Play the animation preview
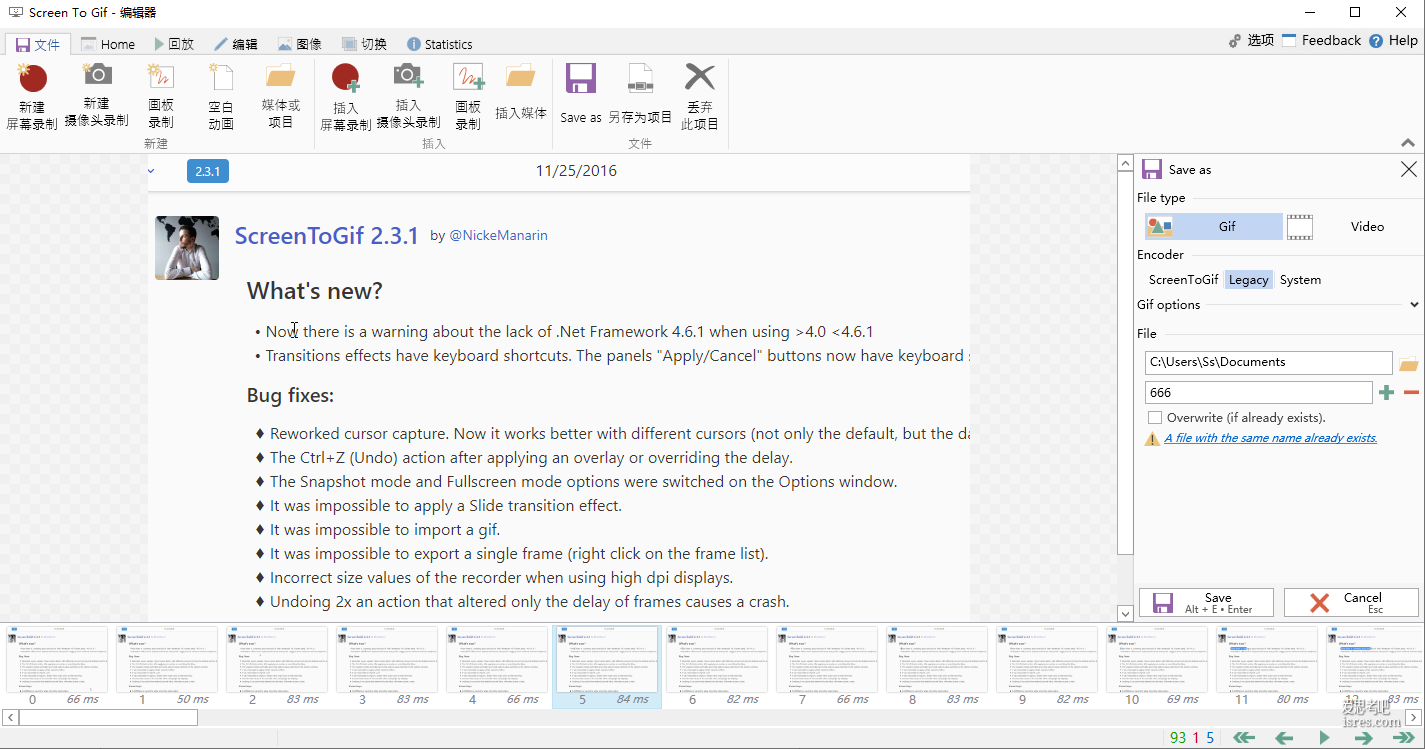This screenshot has height=749, width=1425. 1324,738
